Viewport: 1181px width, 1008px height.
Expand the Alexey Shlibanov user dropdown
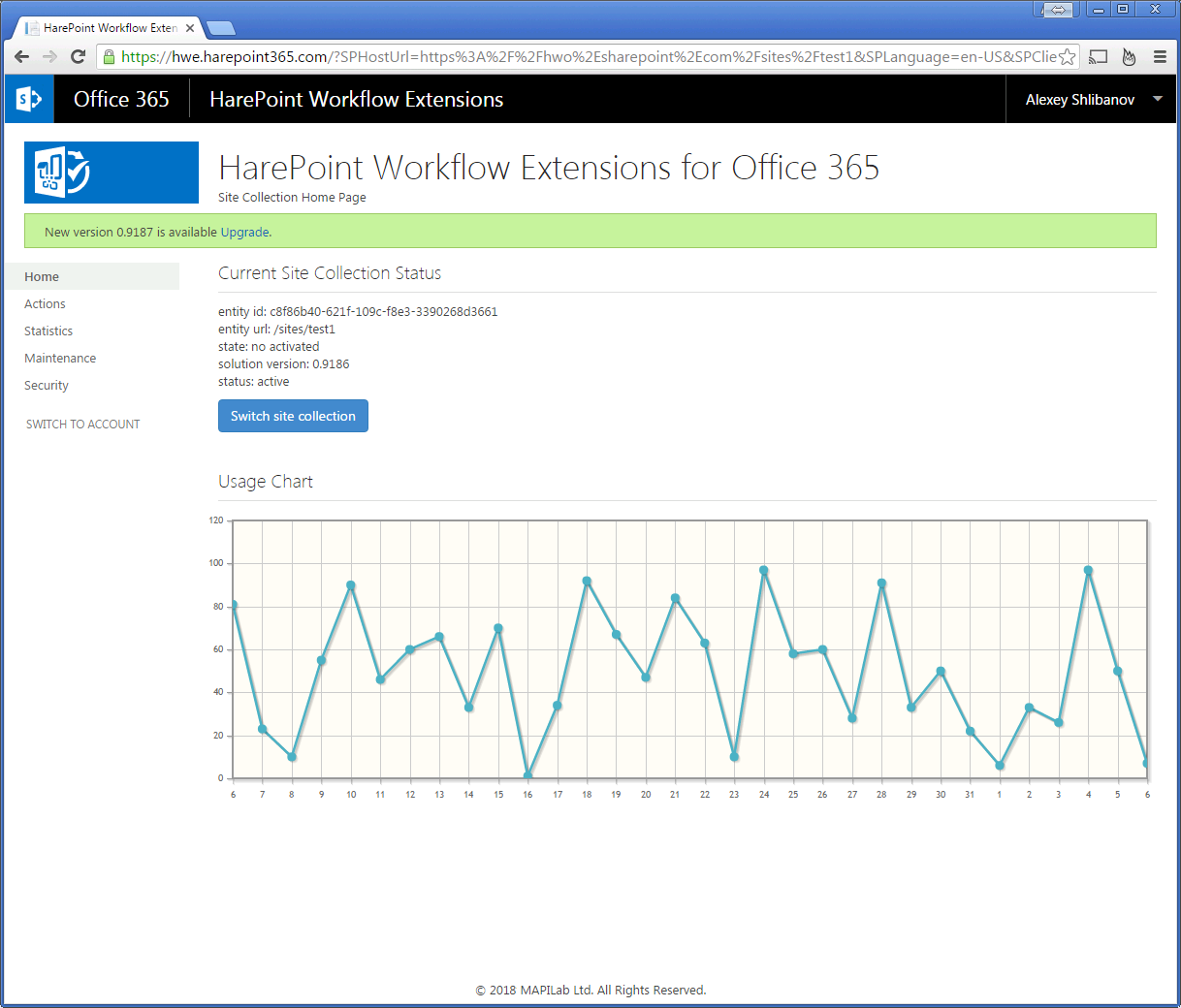tap(1158, 99)
